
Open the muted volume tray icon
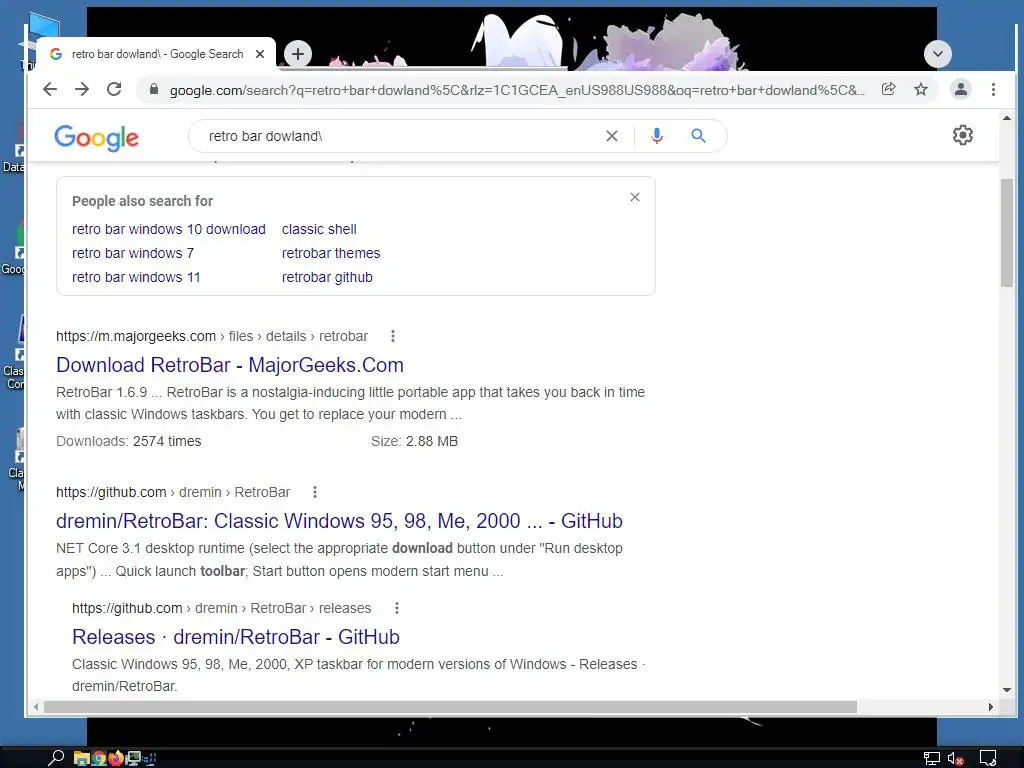click(x=956, y=759)
